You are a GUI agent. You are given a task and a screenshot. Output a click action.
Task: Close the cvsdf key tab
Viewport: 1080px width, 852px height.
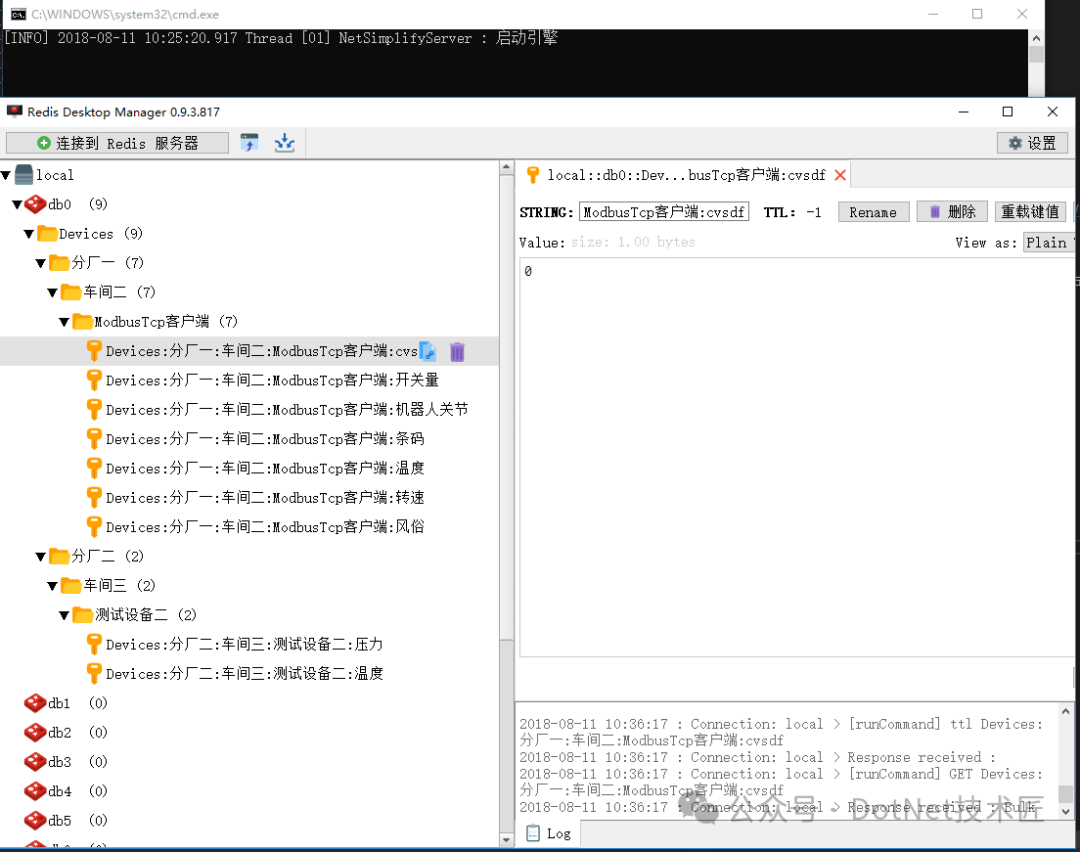(x=840, y=175)
